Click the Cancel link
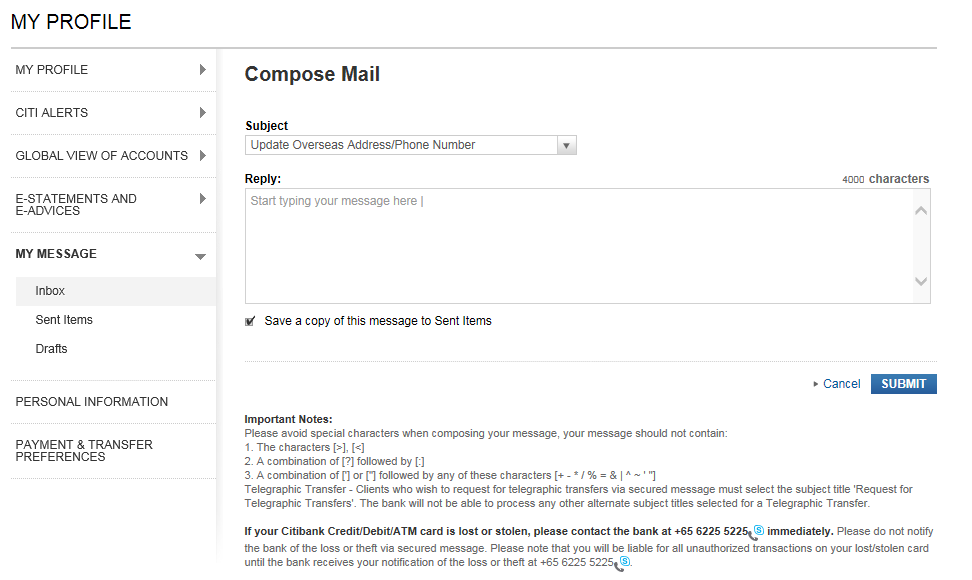The width and height of the screenshot is (972, 580). tap(841, 384)
